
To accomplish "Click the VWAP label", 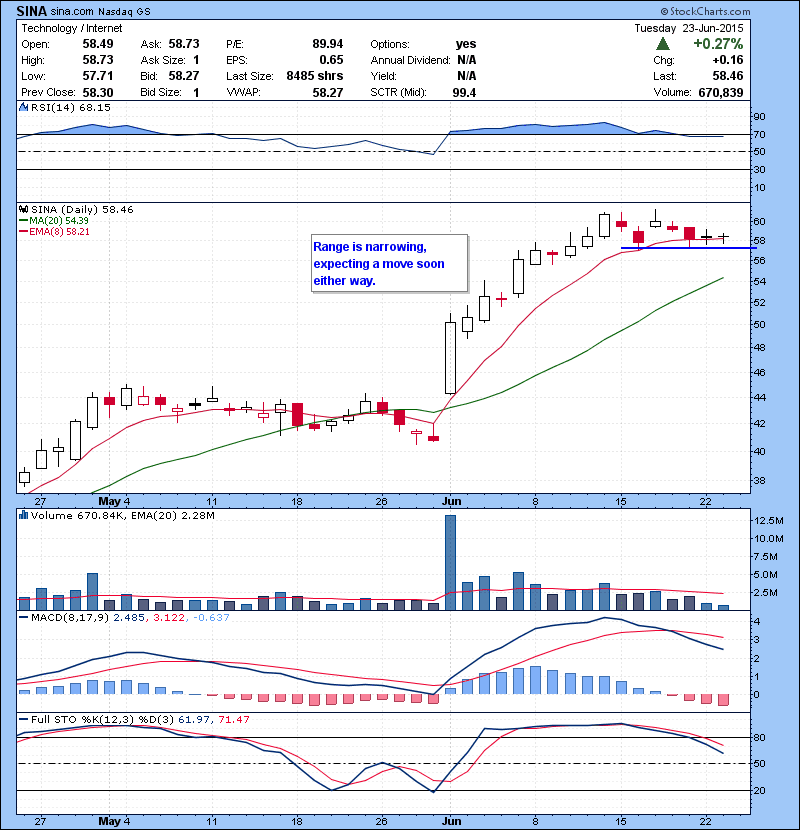I will (x=243, y=92).
